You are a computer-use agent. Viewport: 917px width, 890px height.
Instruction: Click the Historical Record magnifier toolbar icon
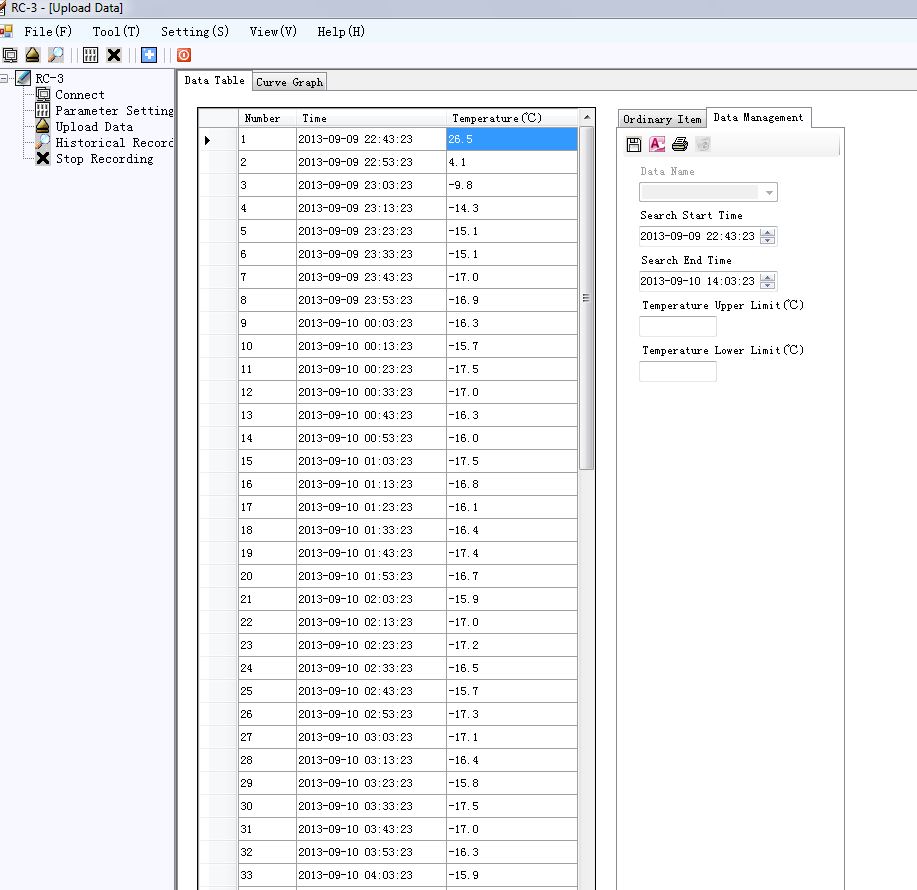(56, 55)
